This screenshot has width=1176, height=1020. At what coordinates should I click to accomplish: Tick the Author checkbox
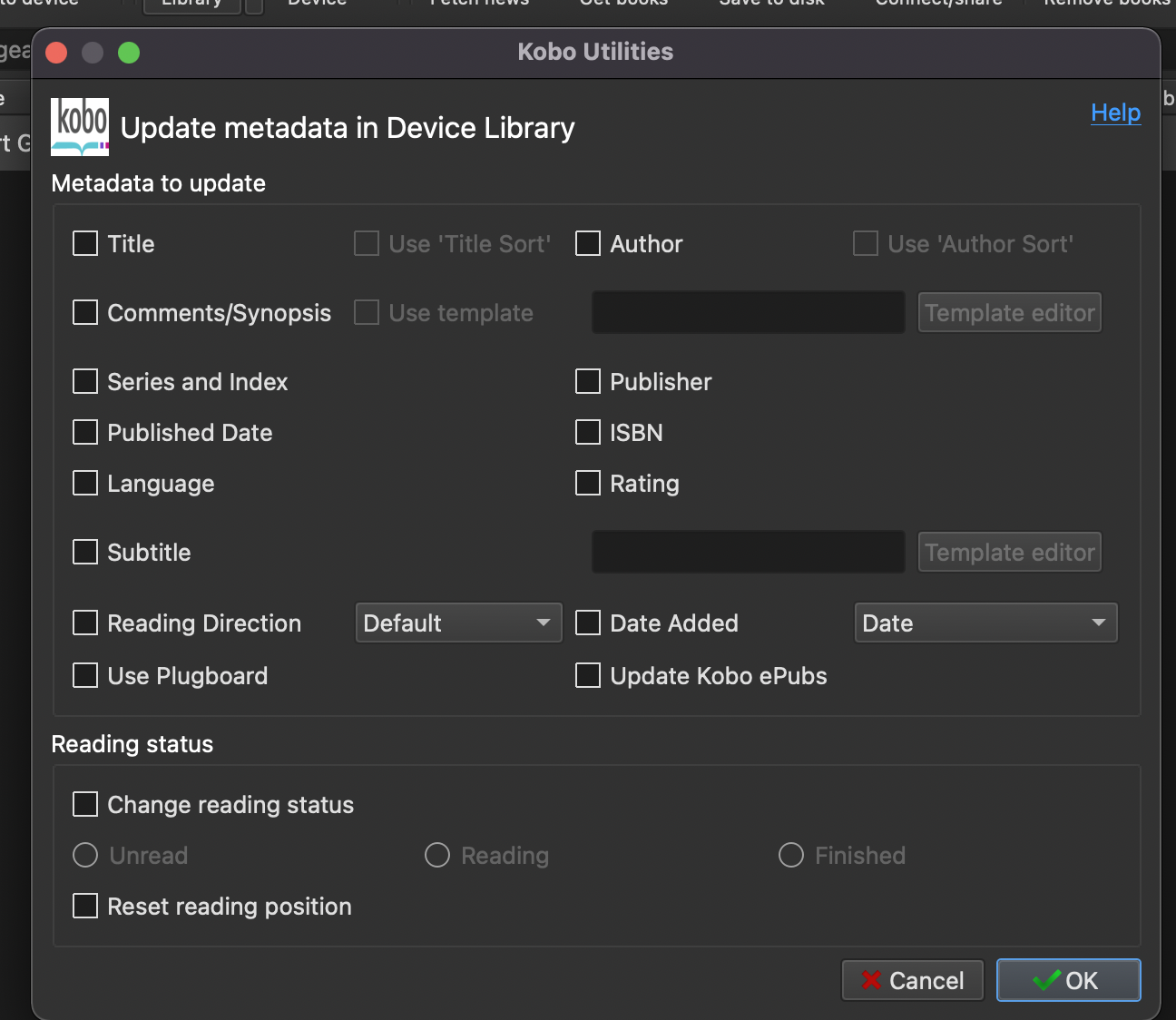click(588, 244)
